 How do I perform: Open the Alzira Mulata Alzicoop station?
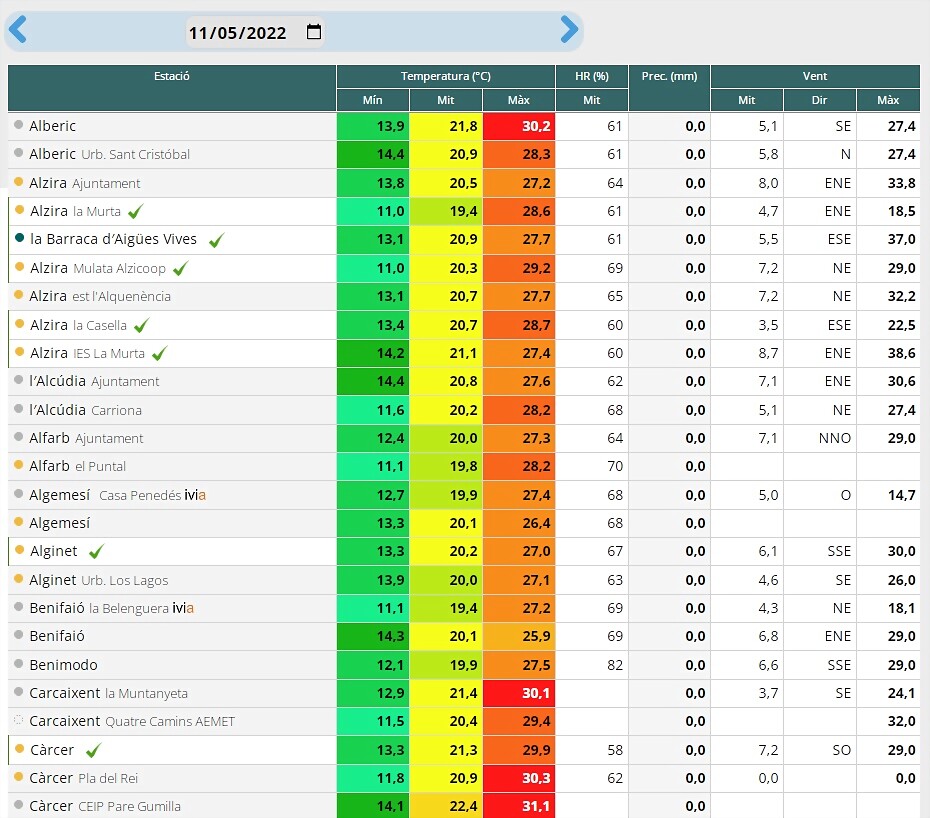click(x=98, y=268)
